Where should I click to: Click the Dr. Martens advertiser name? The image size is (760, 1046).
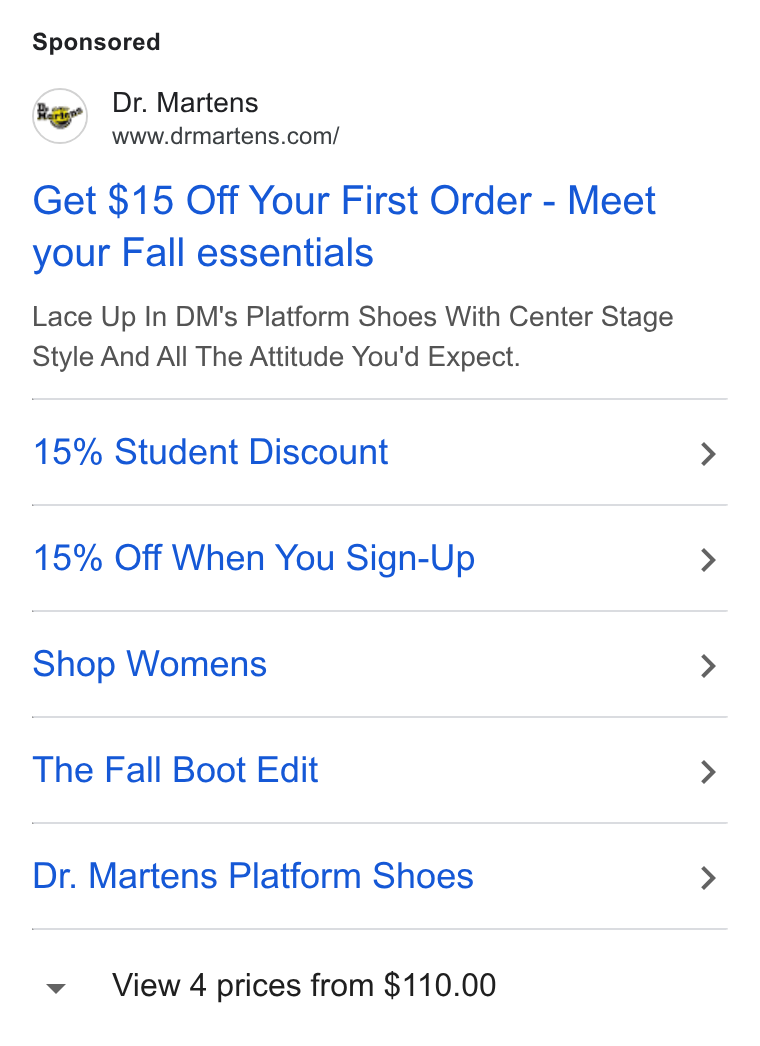pyautogui.click(x=185, y=103)
